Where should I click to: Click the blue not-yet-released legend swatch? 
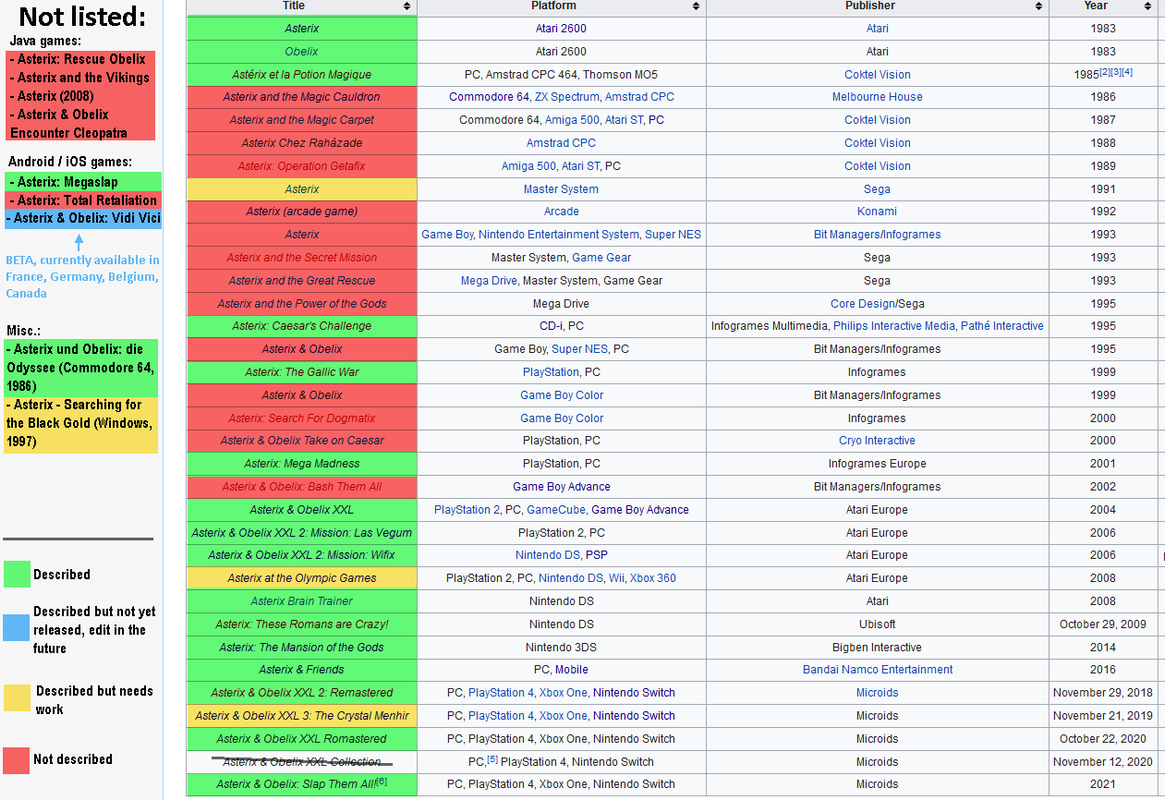click(x=16, y=627)
